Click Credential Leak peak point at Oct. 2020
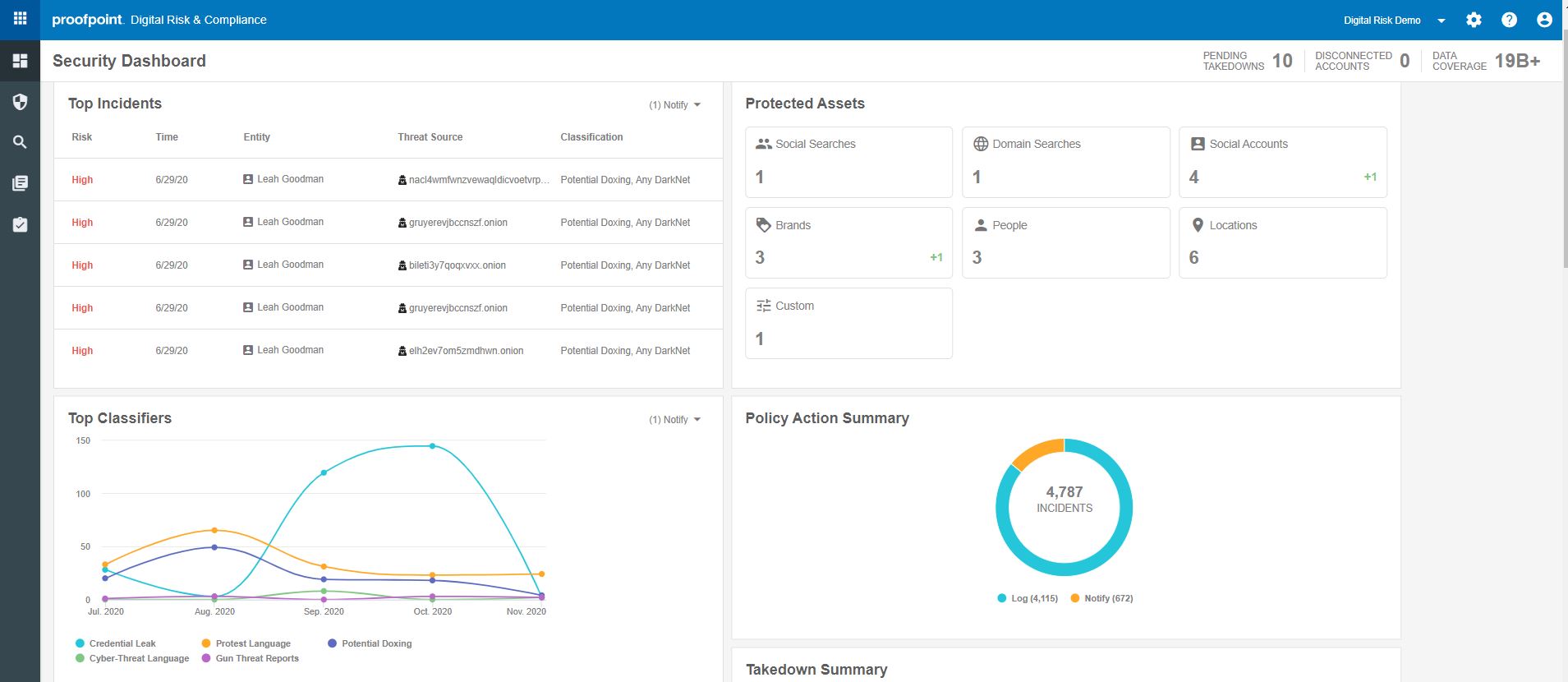The width and height of the screenshot is (1568, 682). pos(433,446)
